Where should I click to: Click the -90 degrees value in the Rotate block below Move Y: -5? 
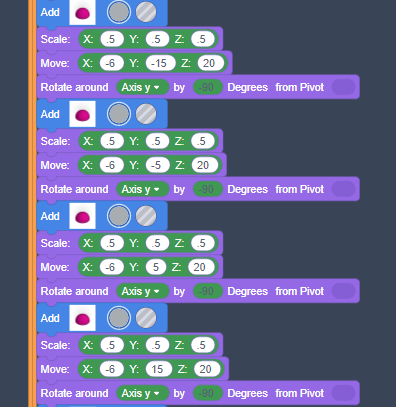(208, 189)
